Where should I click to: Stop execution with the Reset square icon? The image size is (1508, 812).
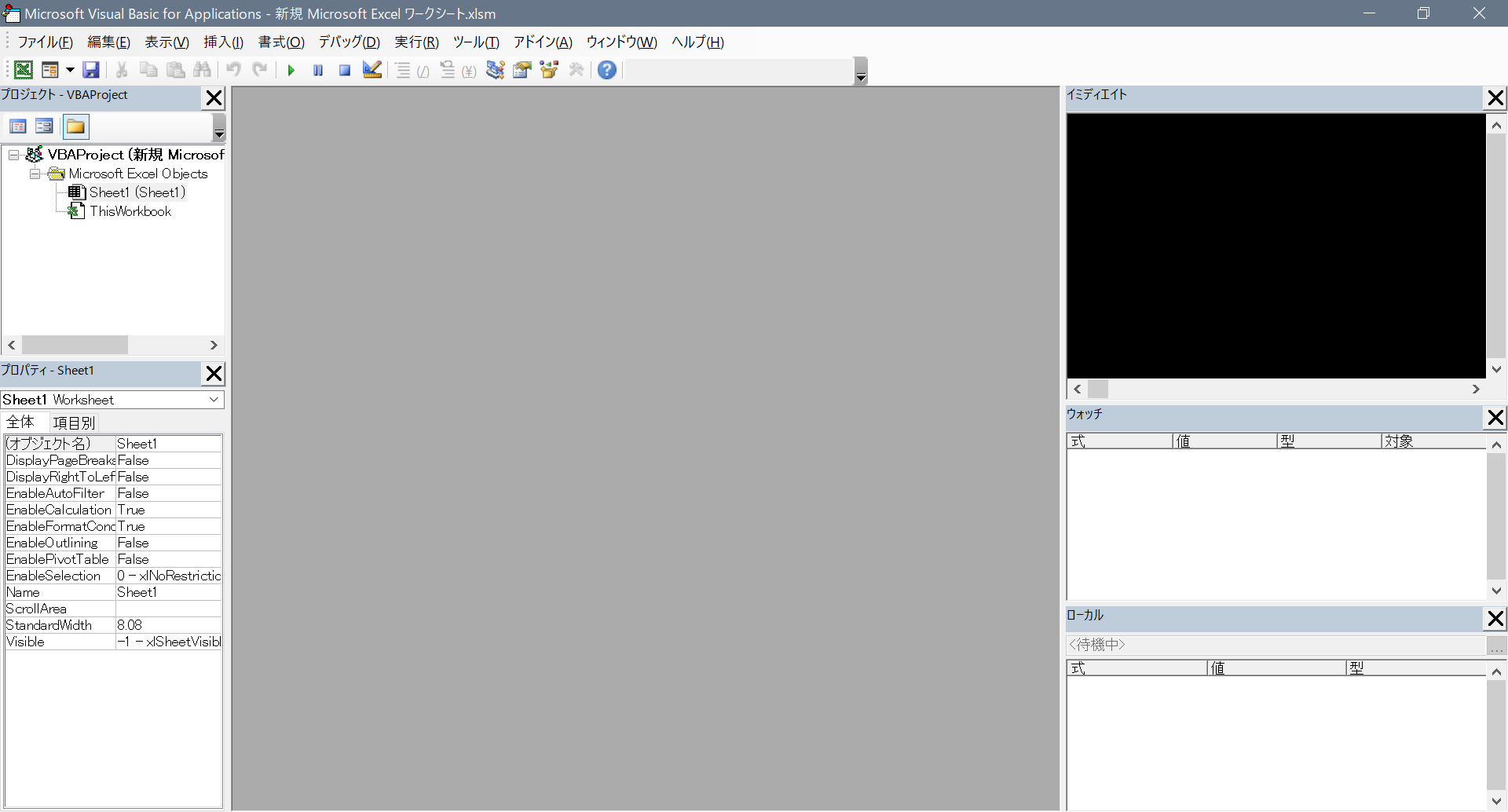click(345, 70)
